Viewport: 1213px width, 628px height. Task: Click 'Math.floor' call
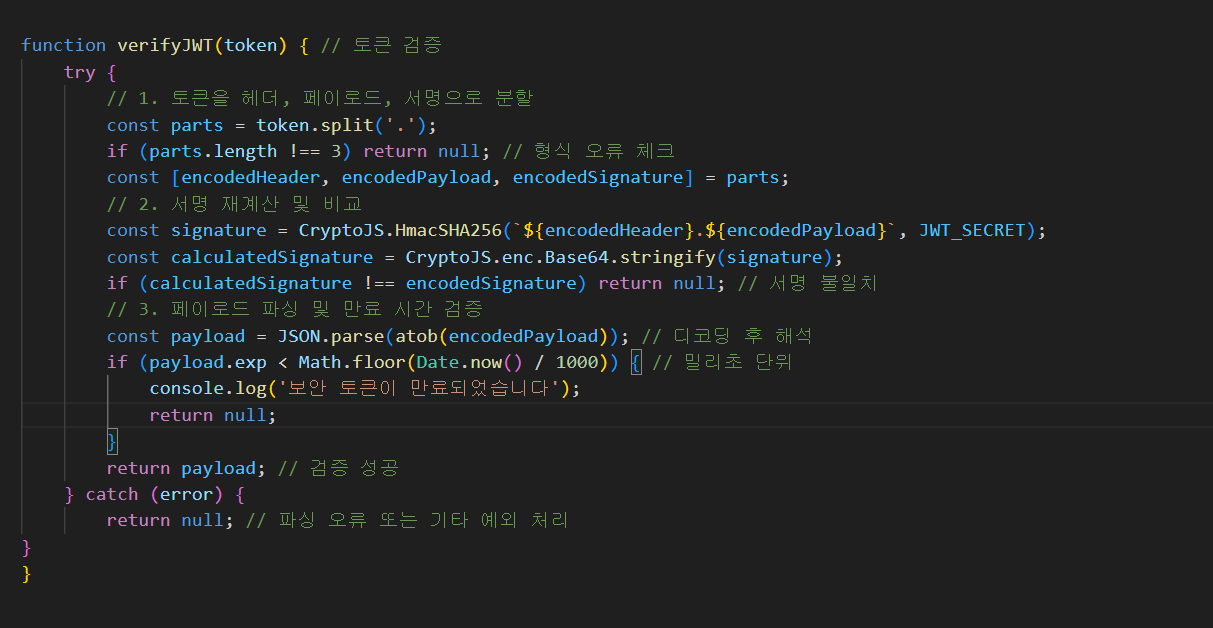pos(352,362)
